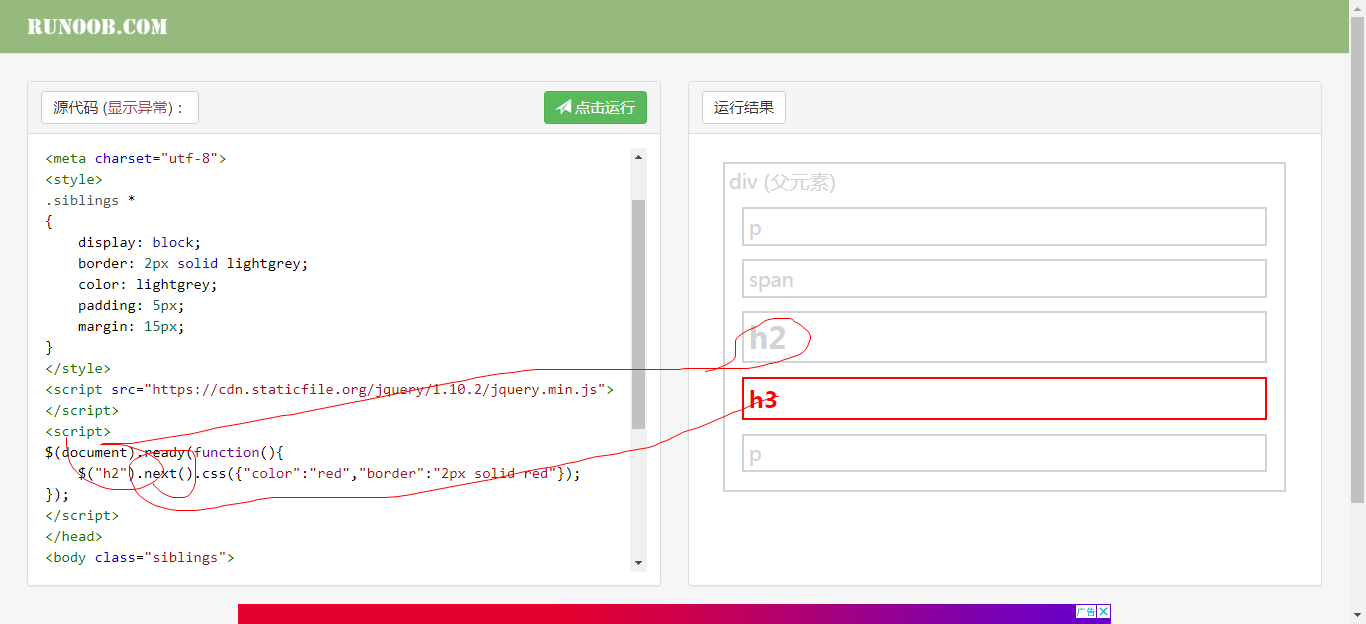Click code editor scroll up arrow
Image resolution: width=1366 pixels, height=624 pixels.
click(x=638, y=156)
